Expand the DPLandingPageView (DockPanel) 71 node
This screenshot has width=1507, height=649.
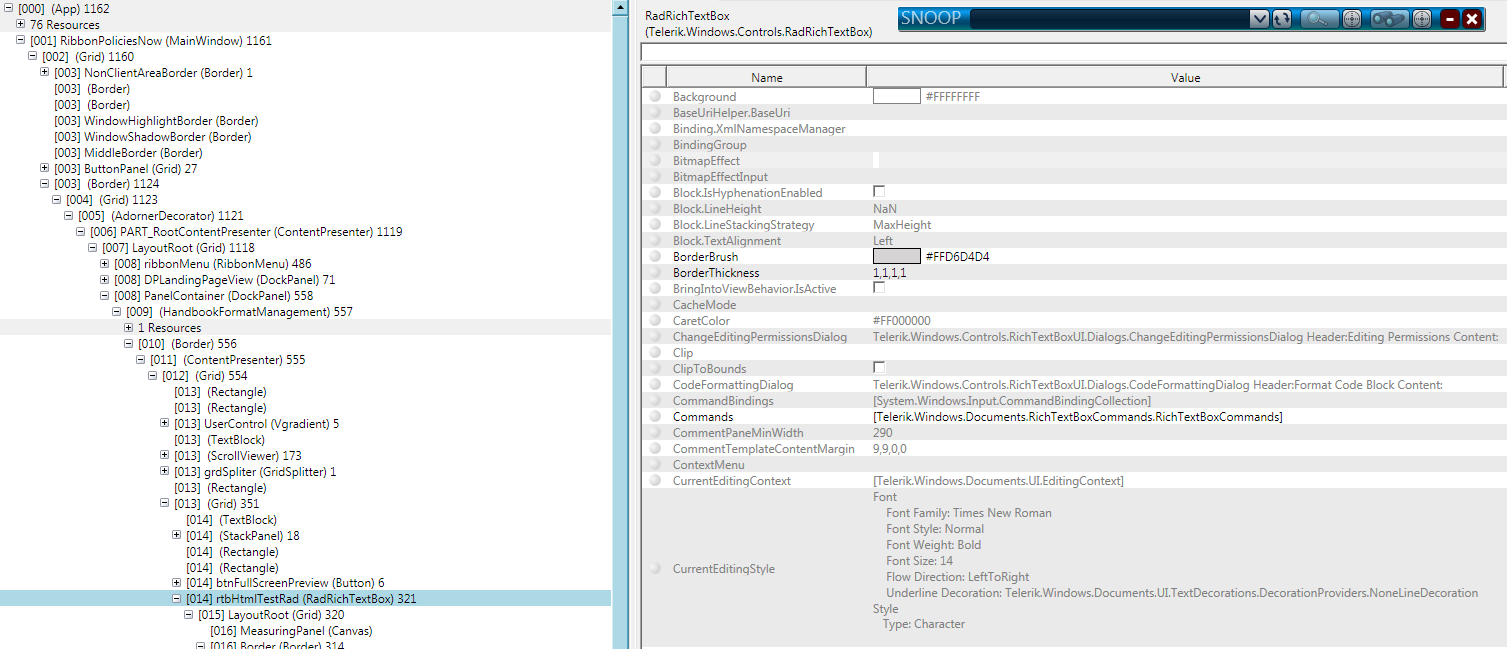pos(105,280)
